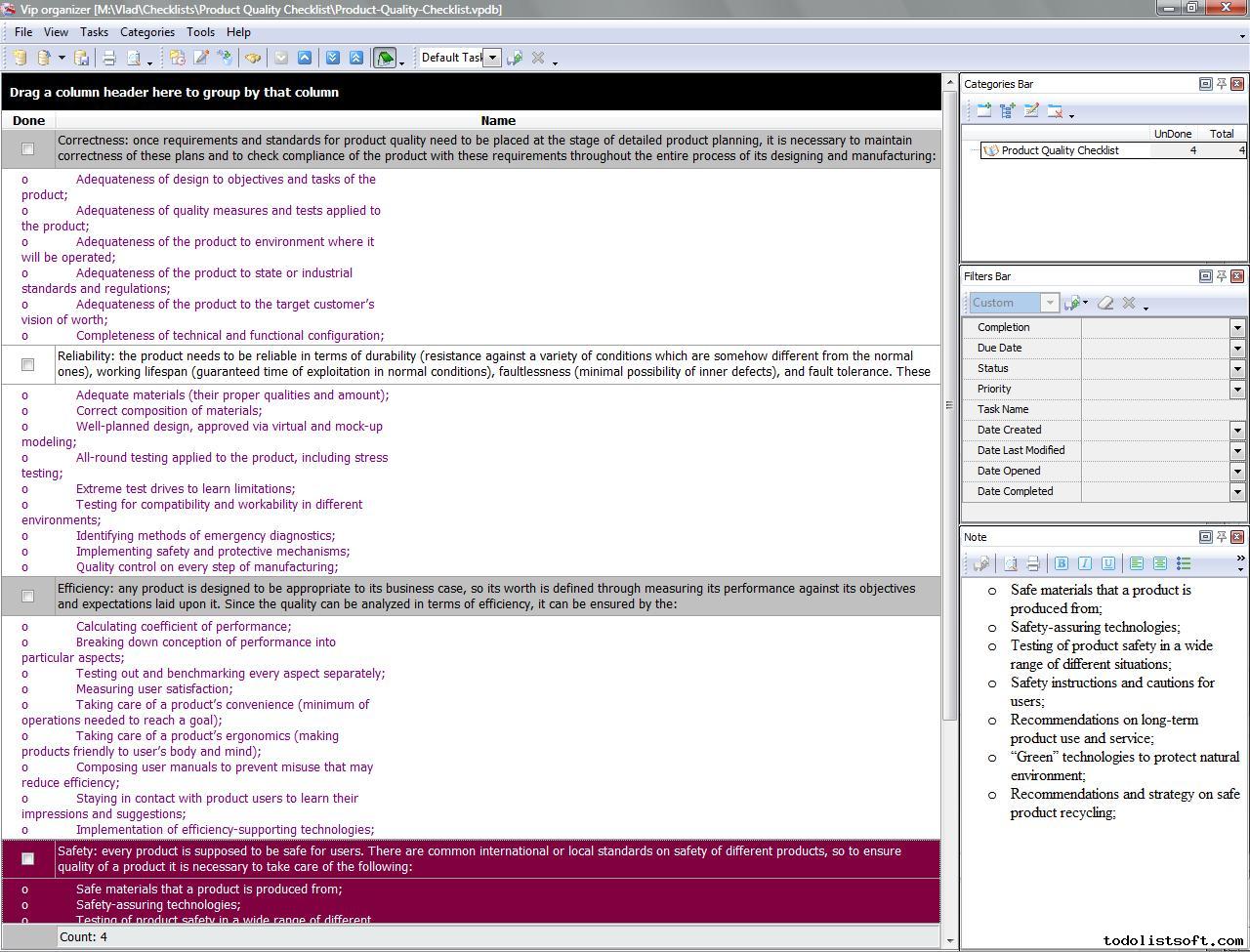This screenshot has width=1250, height=952.
Task: Select Product Quality Checklist category
Action: (1060, 150)
